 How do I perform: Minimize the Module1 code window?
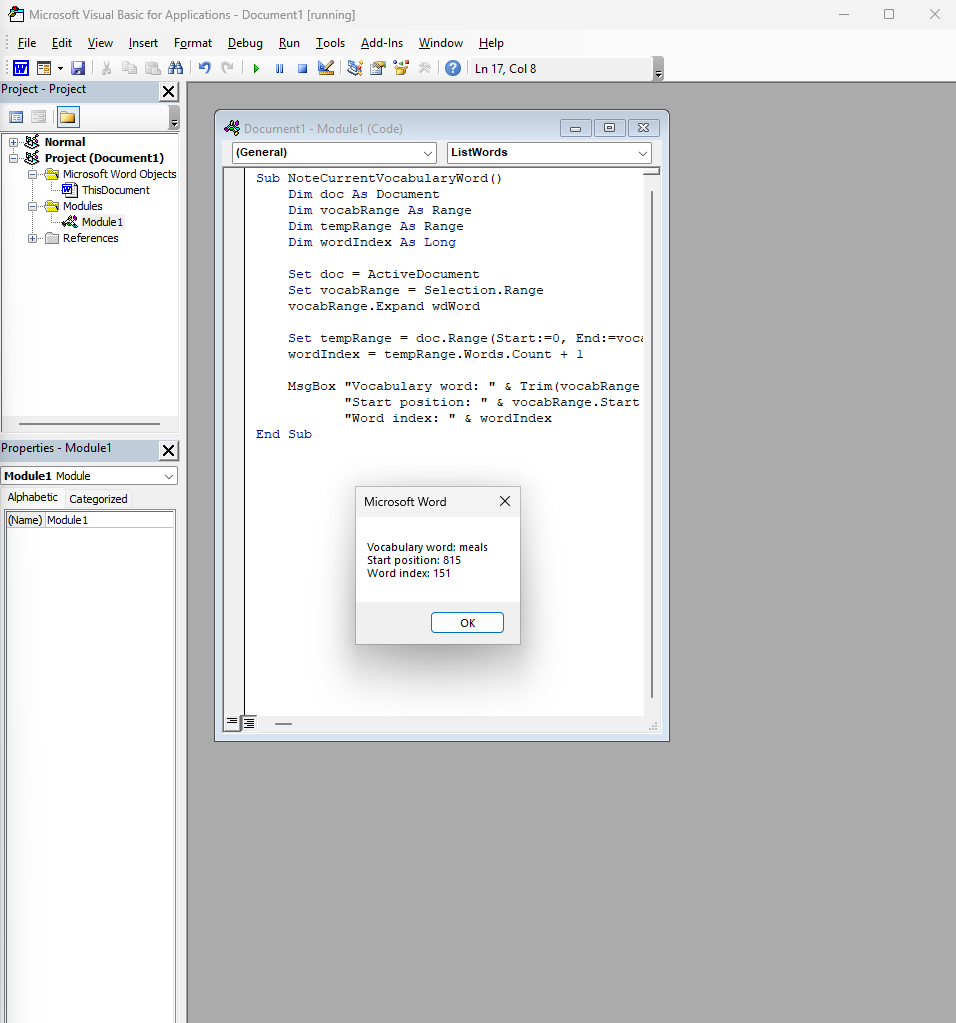pos(576,129)
